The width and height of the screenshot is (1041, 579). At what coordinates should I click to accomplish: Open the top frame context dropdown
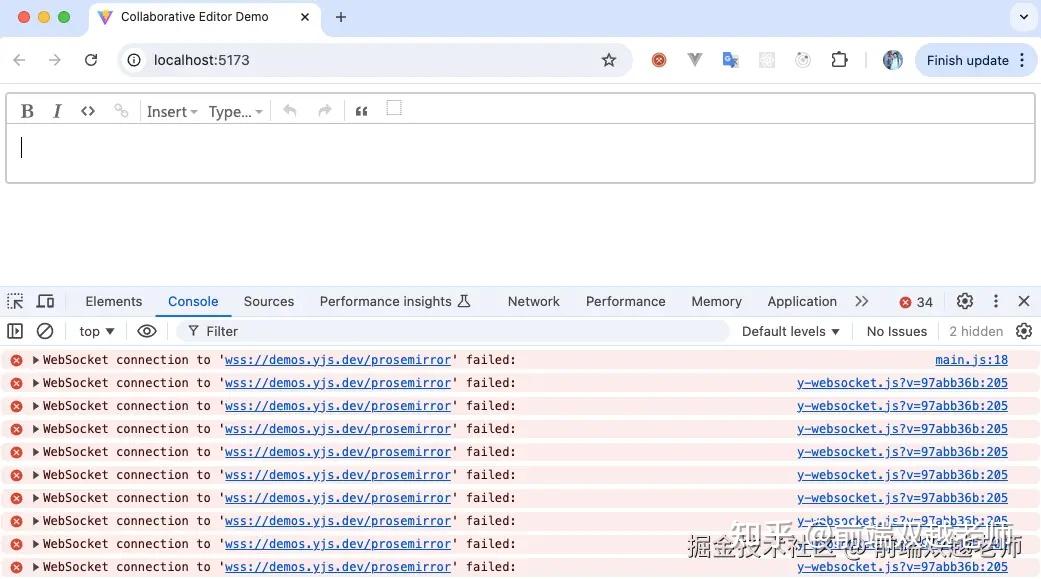click(95, 330)
